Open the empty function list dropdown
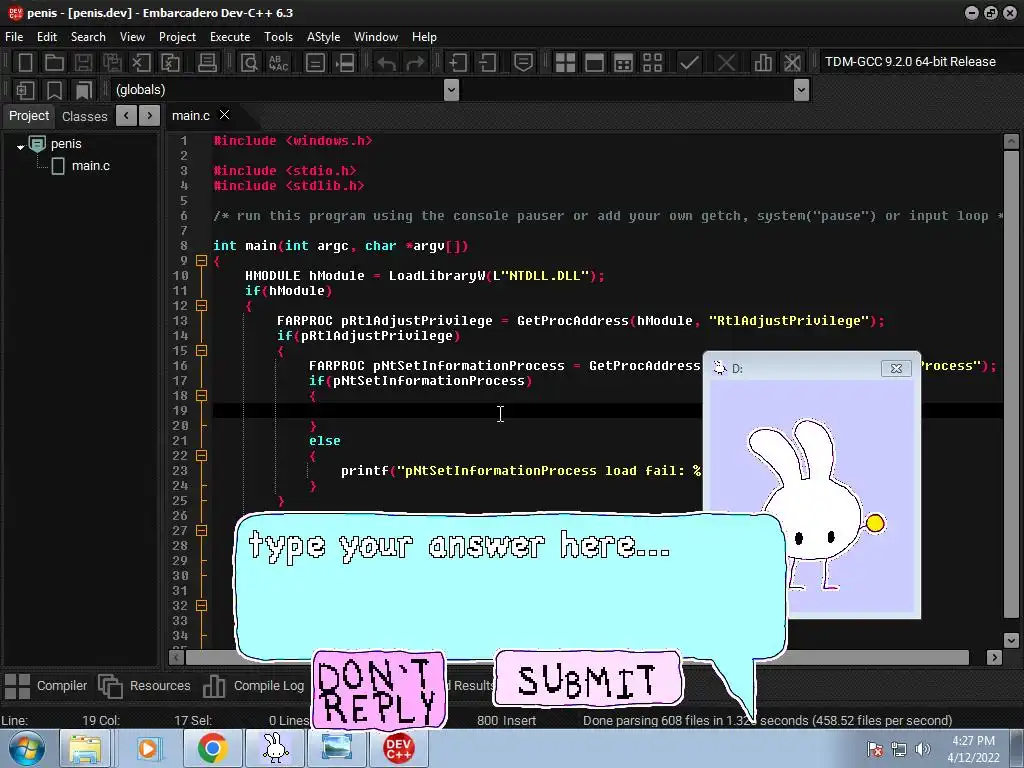This screenshot has width=1024, height=768. [801, 90]
